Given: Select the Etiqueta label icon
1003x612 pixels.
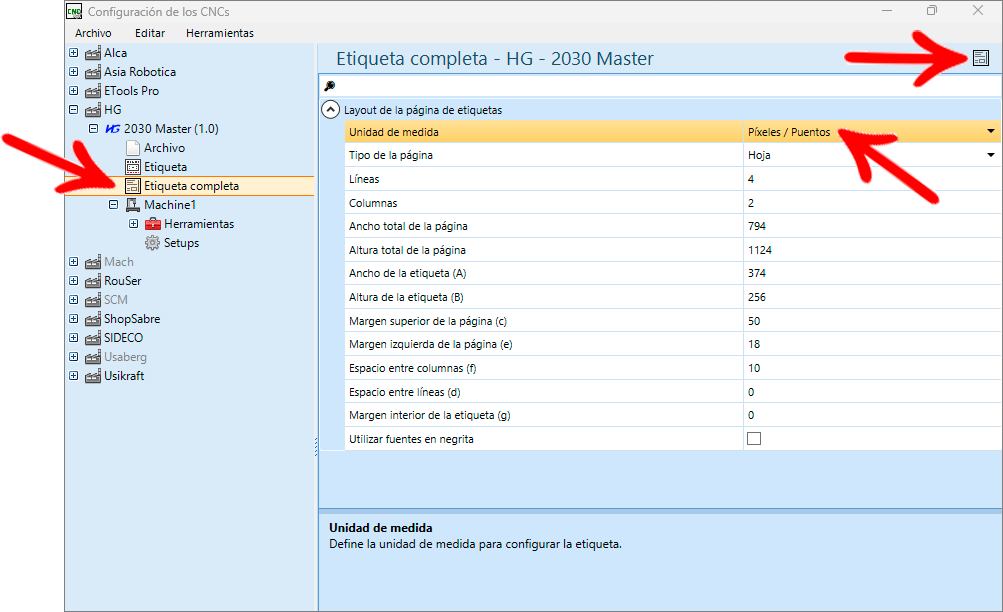Looking at the screenshot, I should point(132,167).
